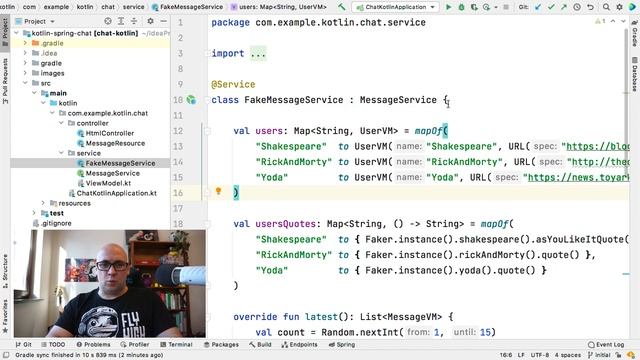Open the Packages tool window tab
This screenshot has height=360, width=640.
pos(221,344)
